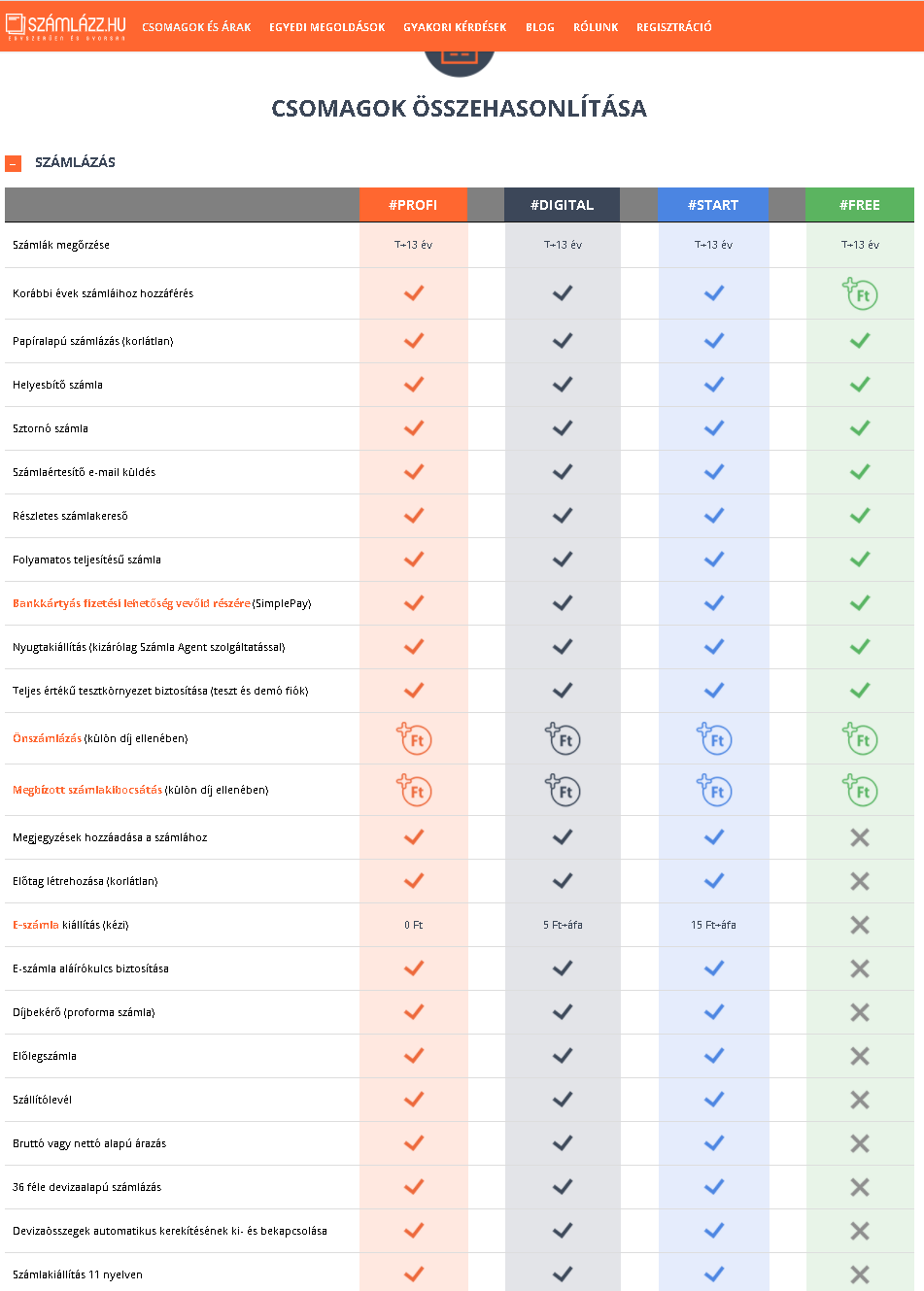Image resolution: width=924 pixels, height=1291 pixels.
Task: Open the Bankkártyás fizetési lehetőség link
Action: (x=131, y=603)
